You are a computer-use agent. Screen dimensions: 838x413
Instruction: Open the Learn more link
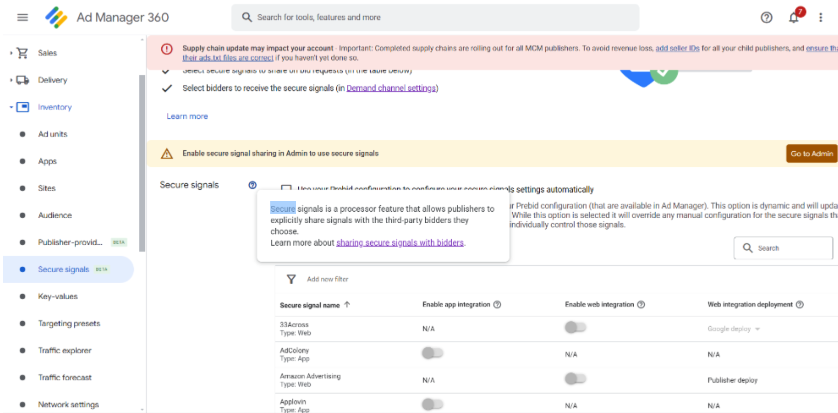[x=187, y=116]
